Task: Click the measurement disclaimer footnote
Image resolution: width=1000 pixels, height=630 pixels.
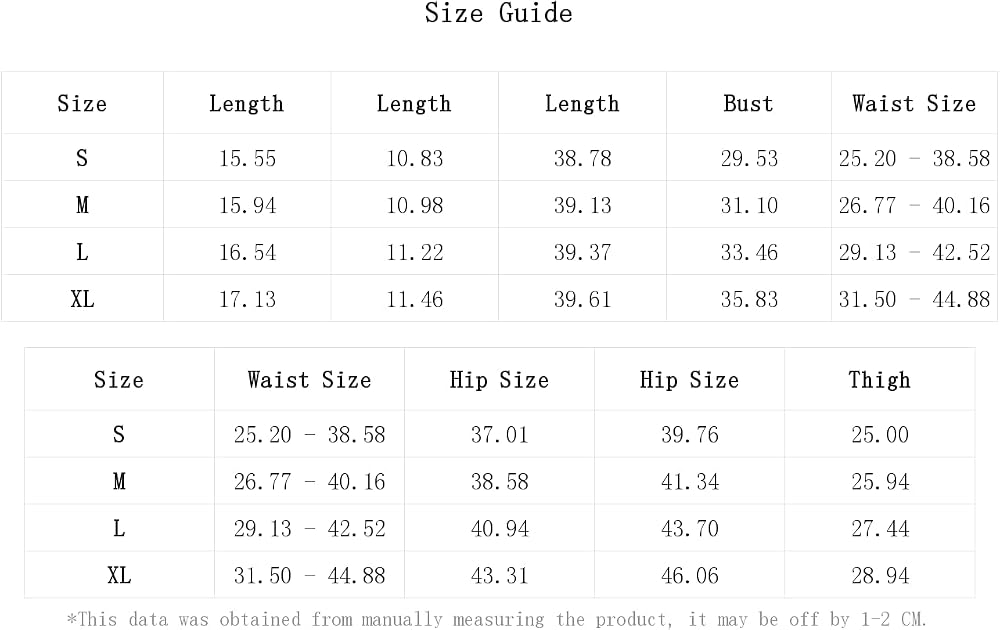Action: 497,619
